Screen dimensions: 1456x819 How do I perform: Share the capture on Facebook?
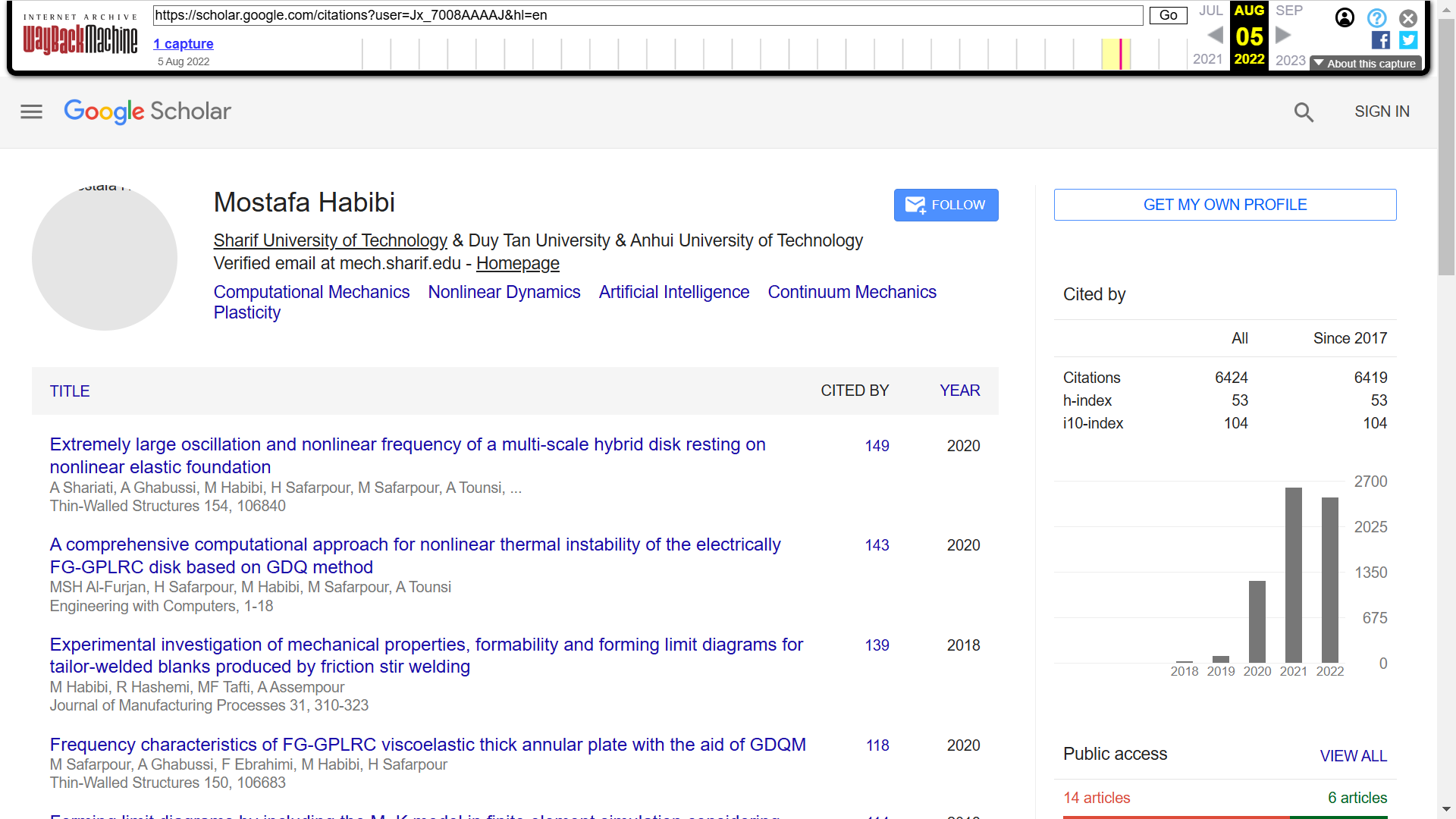click(1380, 40)
